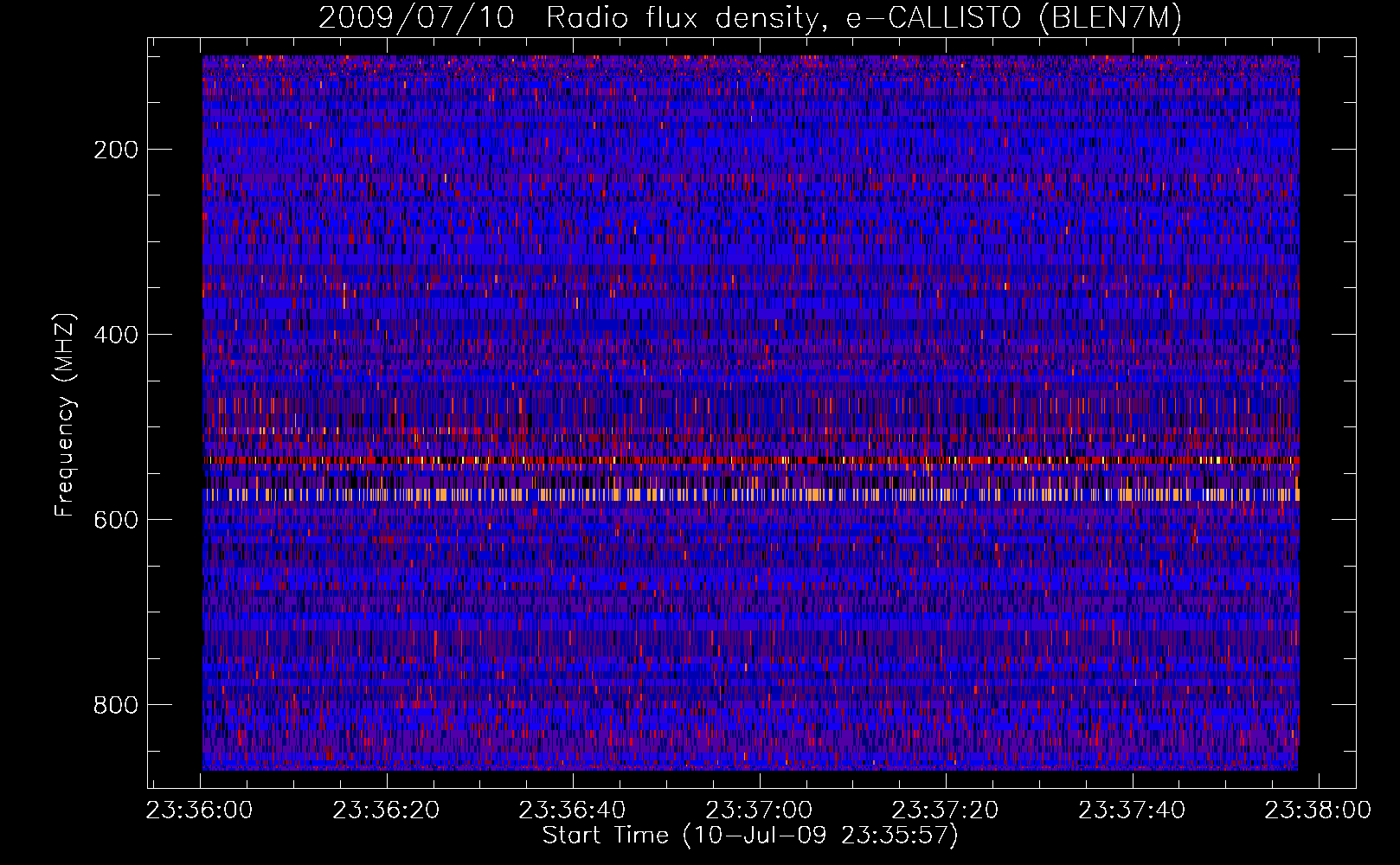Click the bright orange interference band near 575 MHz
The height and width of the screenshot is (865, 1400).
click(750, 495)
